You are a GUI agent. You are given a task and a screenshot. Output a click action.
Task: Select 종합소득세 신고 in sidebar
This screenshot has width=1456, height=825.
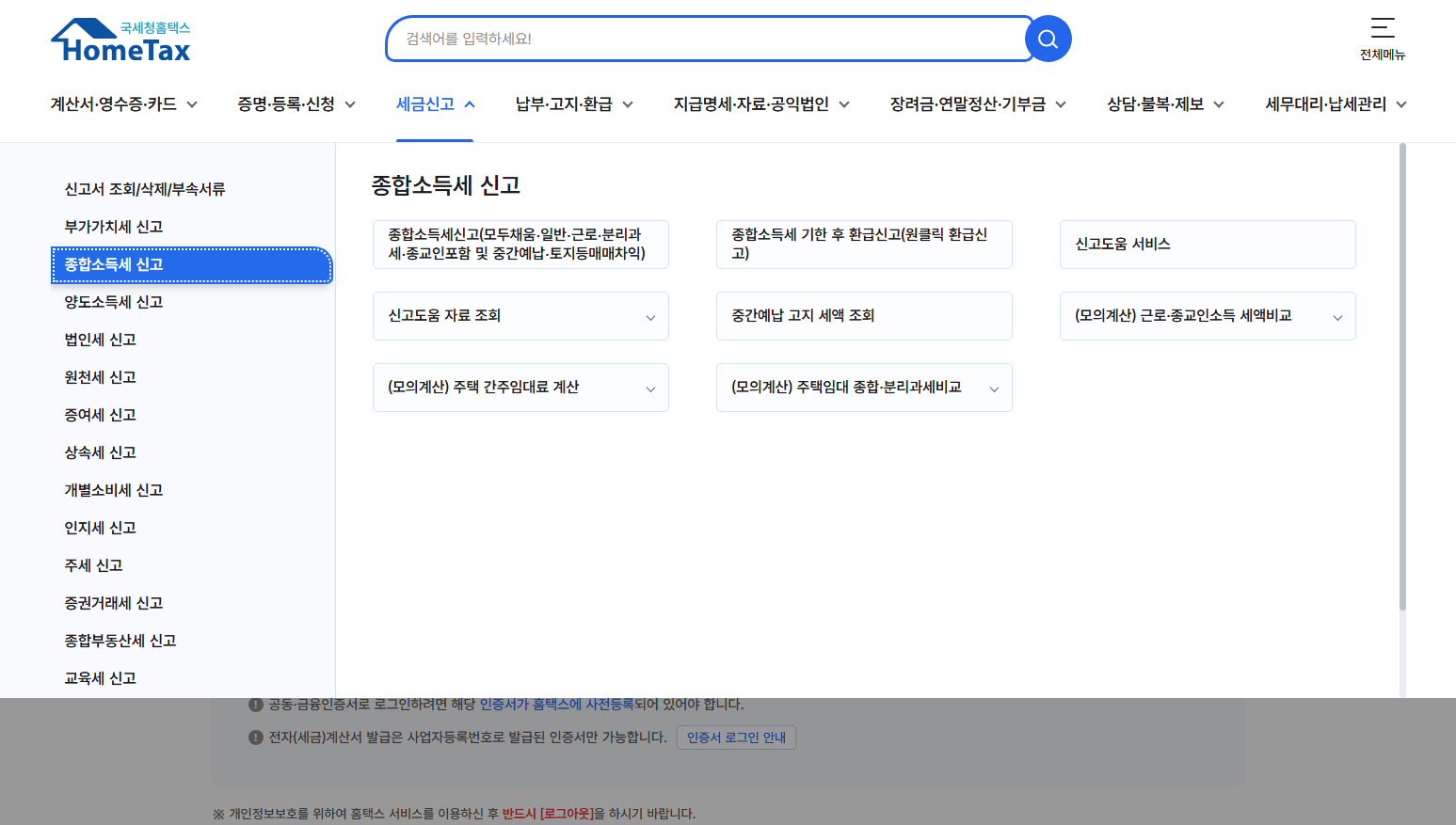tap(192, 264)
